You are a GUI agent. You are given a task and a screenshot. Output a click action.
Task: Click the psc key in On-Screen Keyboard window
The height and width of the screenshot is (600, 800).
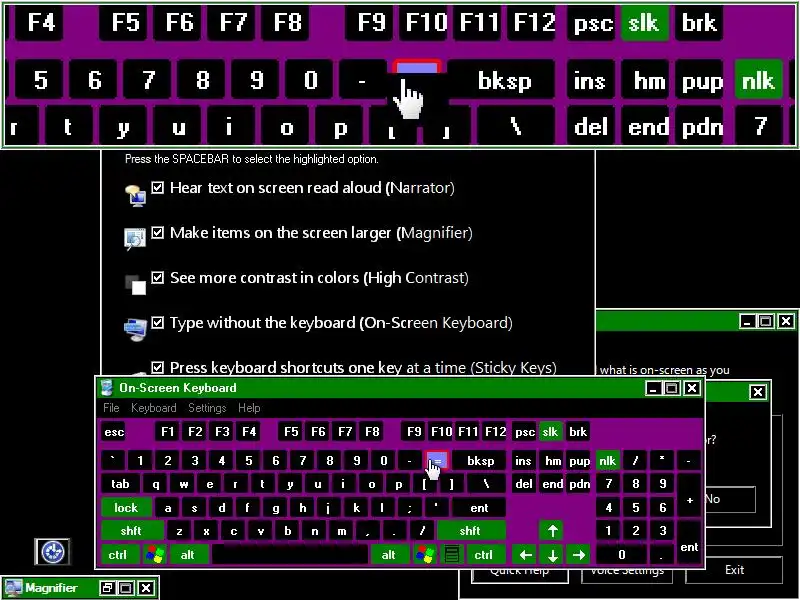(524, 432)
